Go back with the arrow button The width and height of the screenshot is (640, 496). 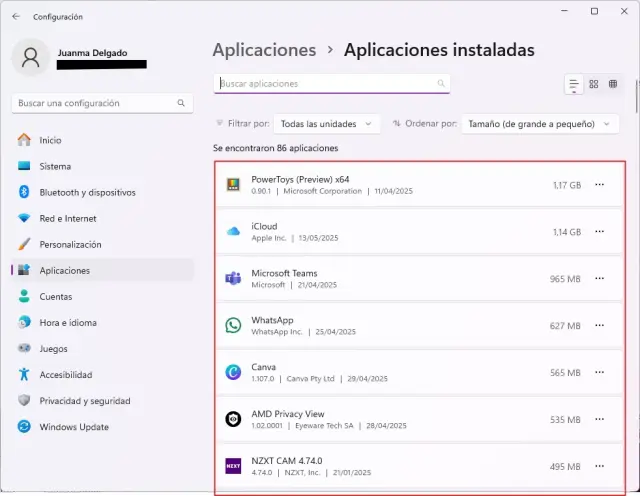click(16, 16)
